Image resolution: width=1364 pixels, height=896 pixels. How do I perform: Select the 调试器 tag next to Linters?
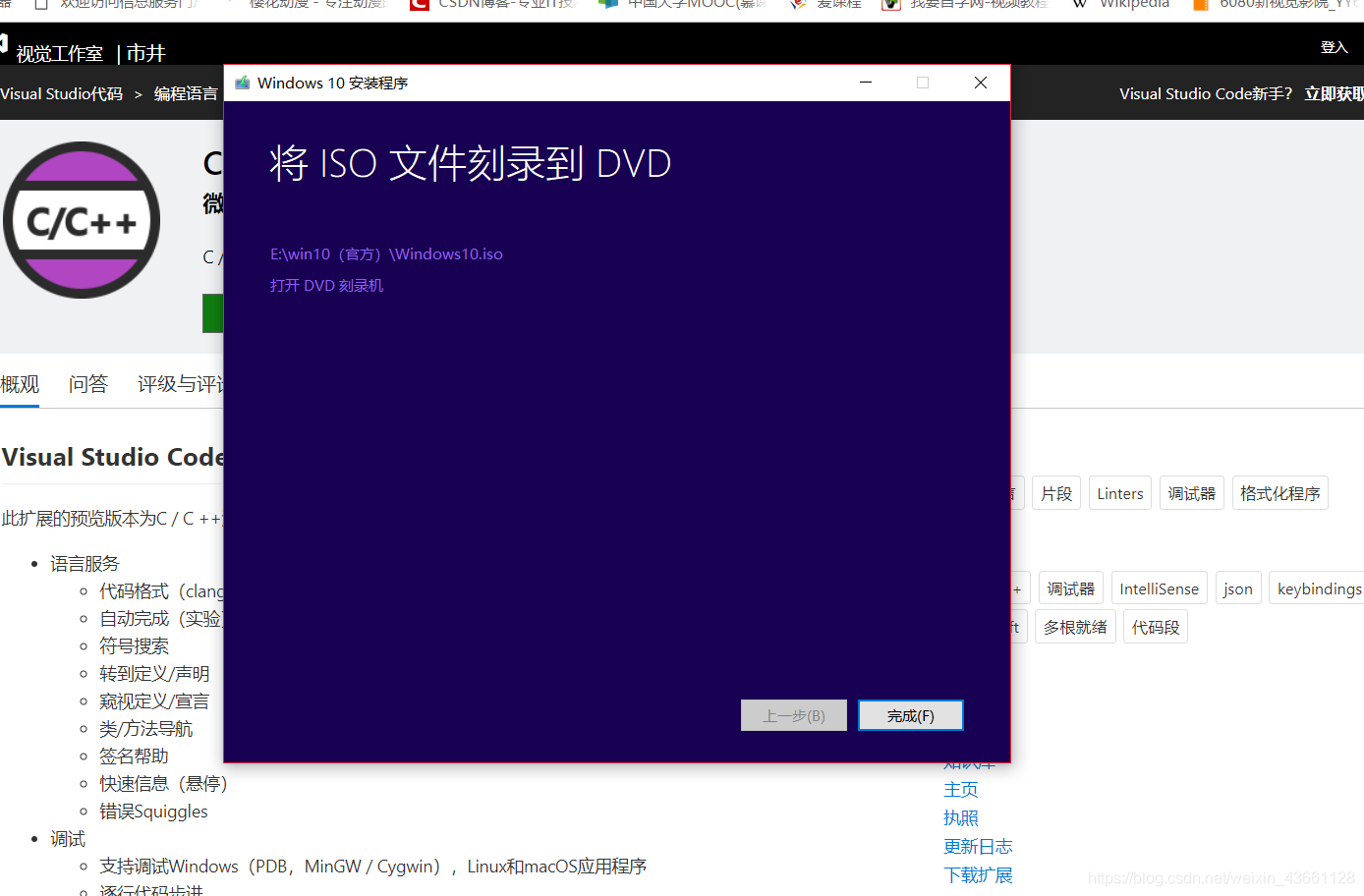tap(1192, 493)
